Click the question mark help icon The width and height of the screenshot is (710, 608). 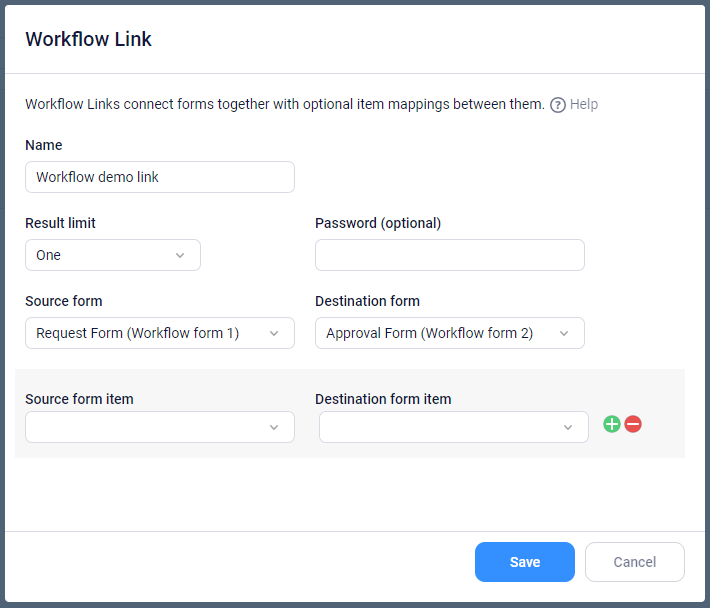point(557,105)
